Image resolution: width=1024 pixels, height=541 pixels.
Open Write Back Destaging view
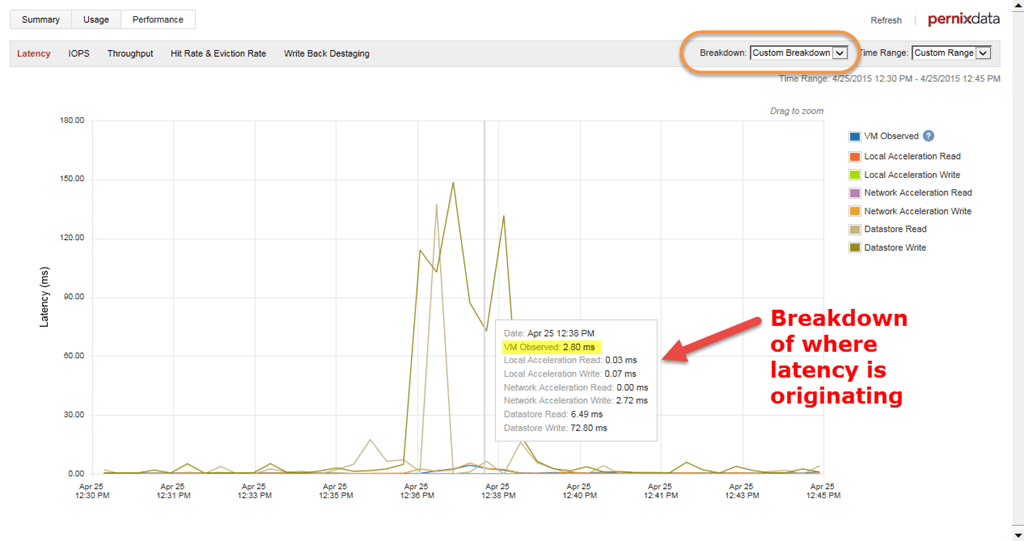pos(327,54)
